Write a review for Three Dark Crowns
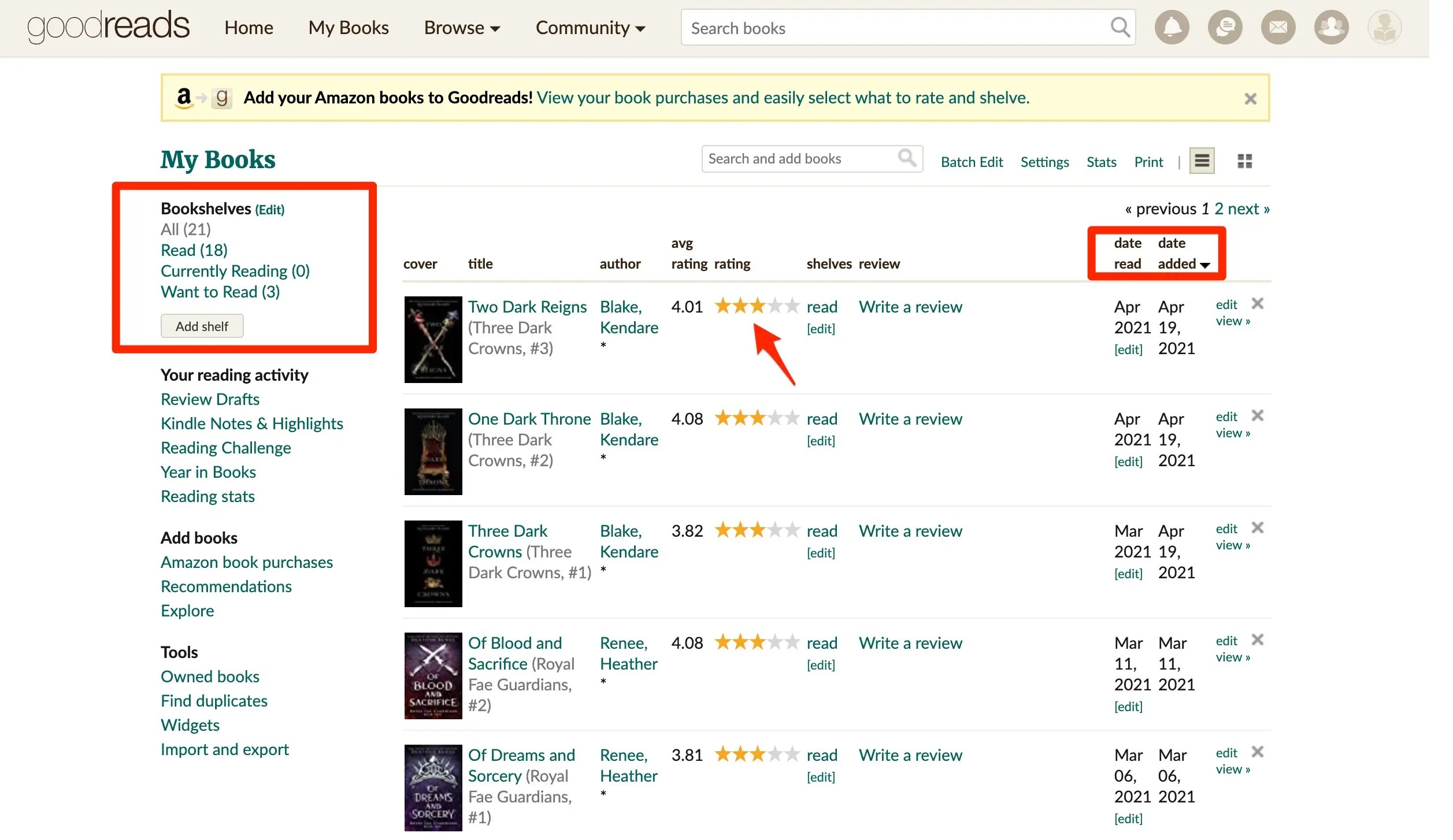 pos(910,530)
